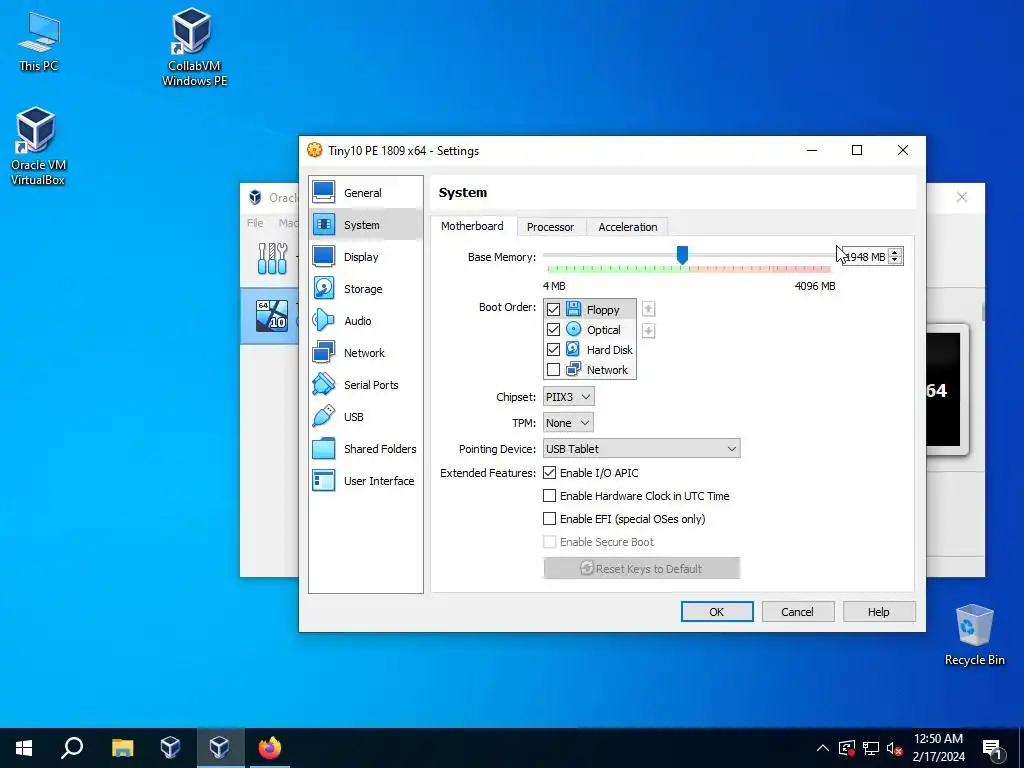Open the Display settings category
The height and width of the screenshot is (768, 1024).
pyautogui.click(x=366, y=257)
